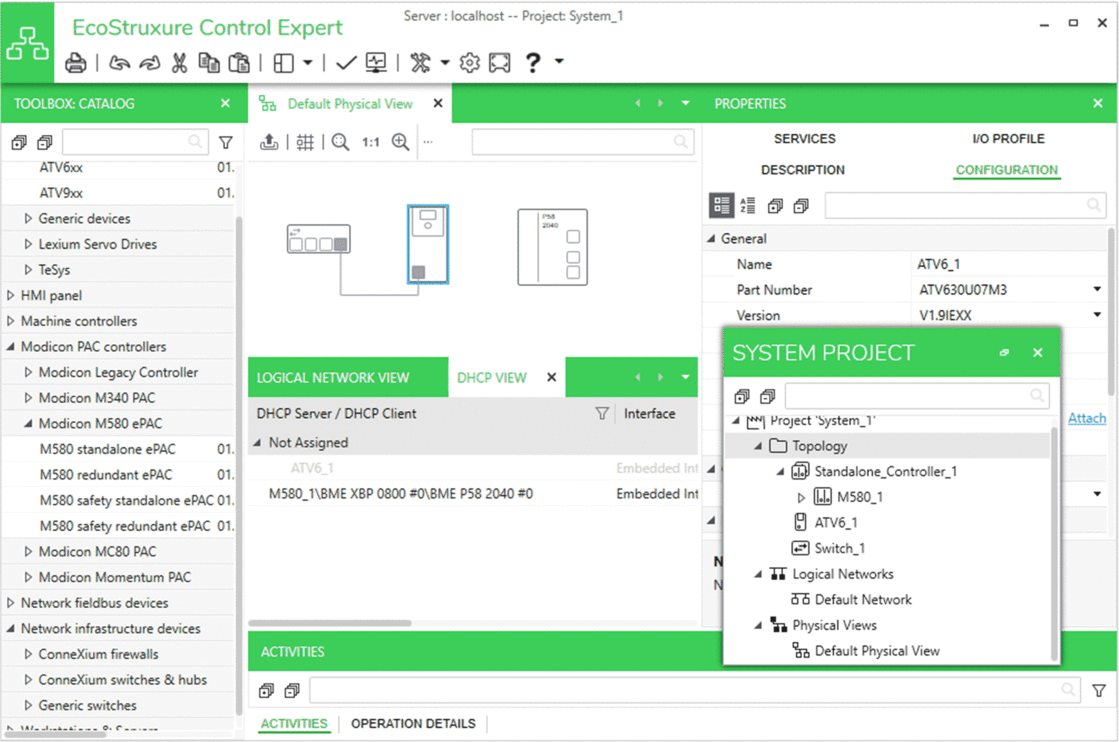Click the Physical View search field
The width and height of the screenshot is (1119, 742).
(x=582, y=142)
